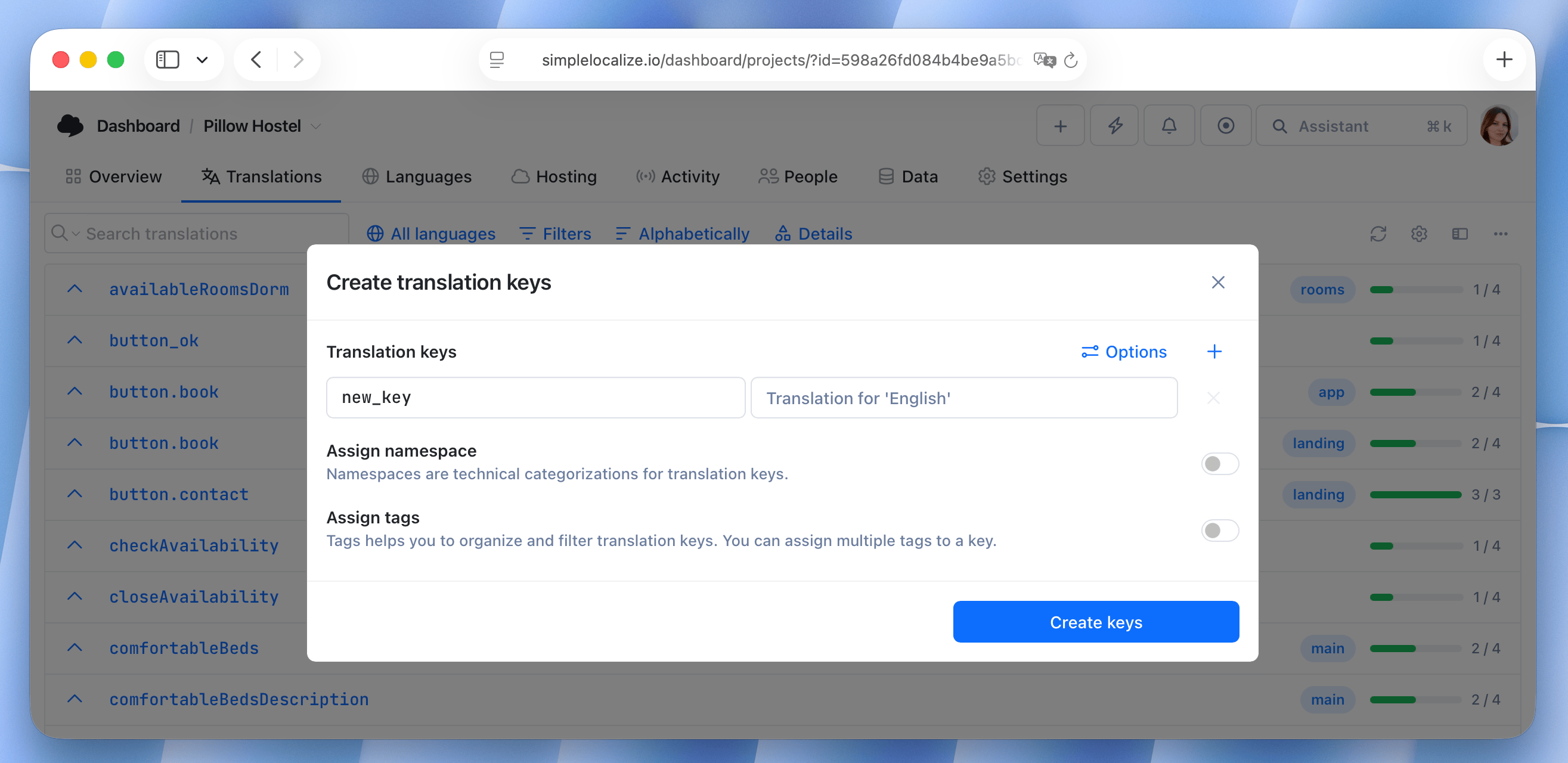Screen dimensions: 1568x763
Task: Open the Settings tab
Action: click(1022, 176)
